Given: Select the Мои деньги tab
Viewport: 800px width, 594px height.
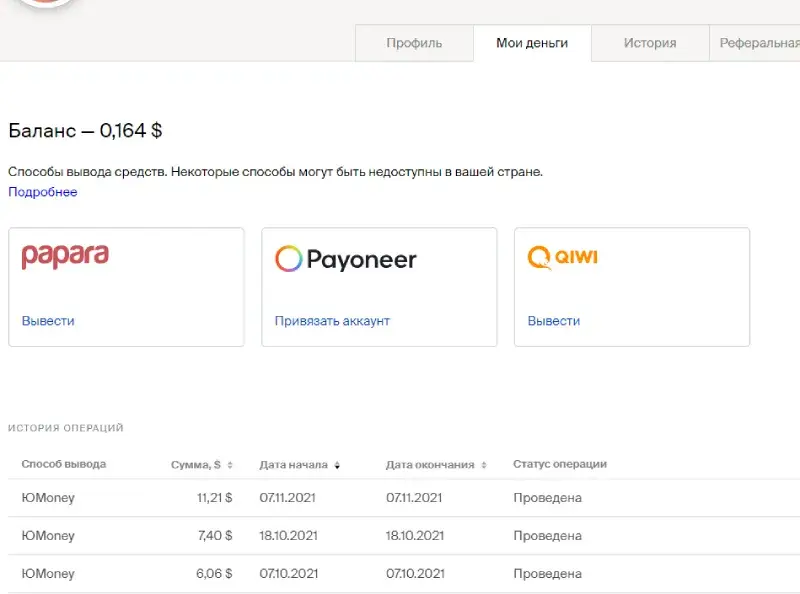Looking at the screenshot, I should tap(532, 43).
